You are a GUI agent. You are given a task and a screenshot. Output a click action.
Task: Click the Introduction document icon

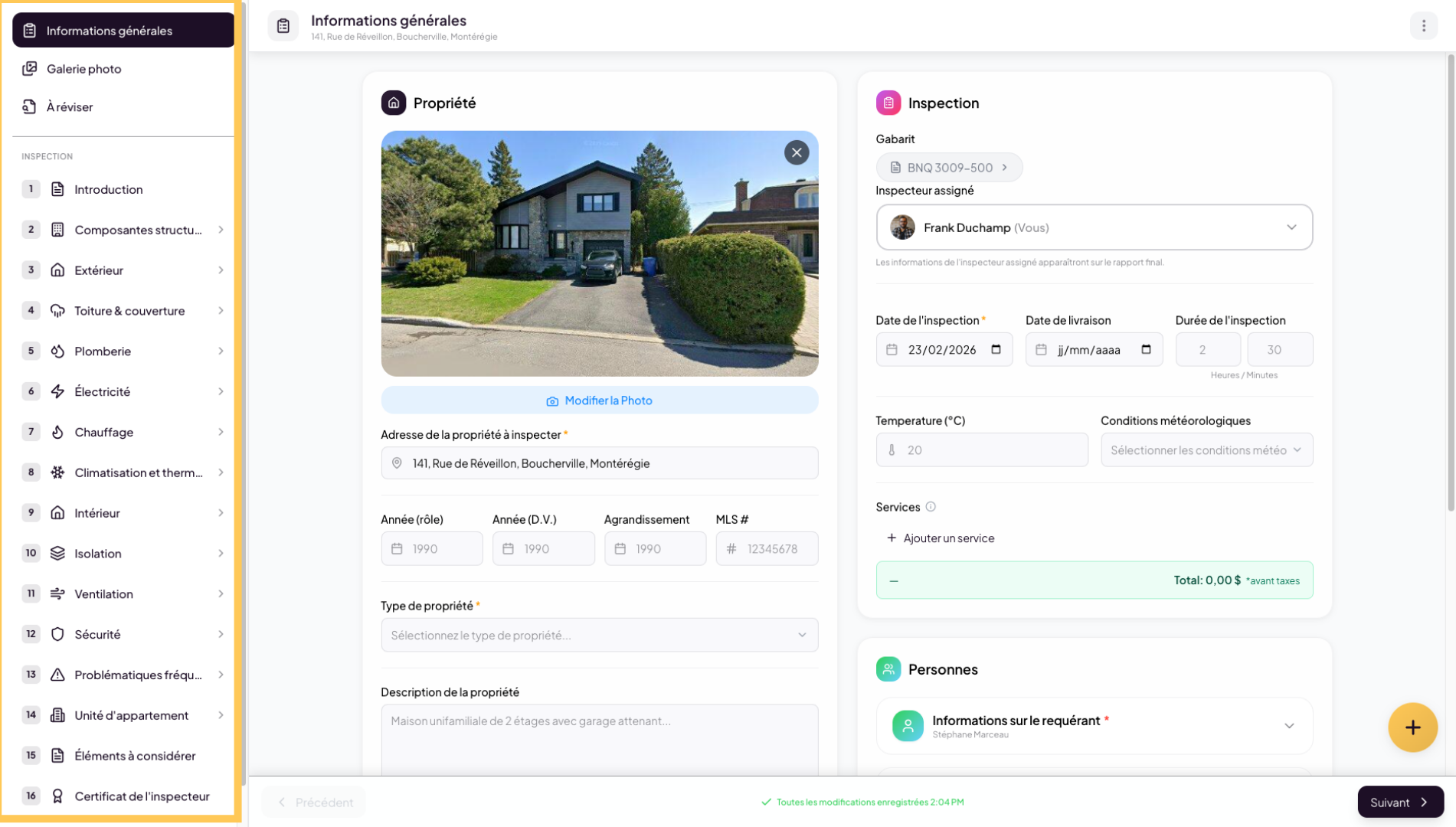tap(57, 189)
